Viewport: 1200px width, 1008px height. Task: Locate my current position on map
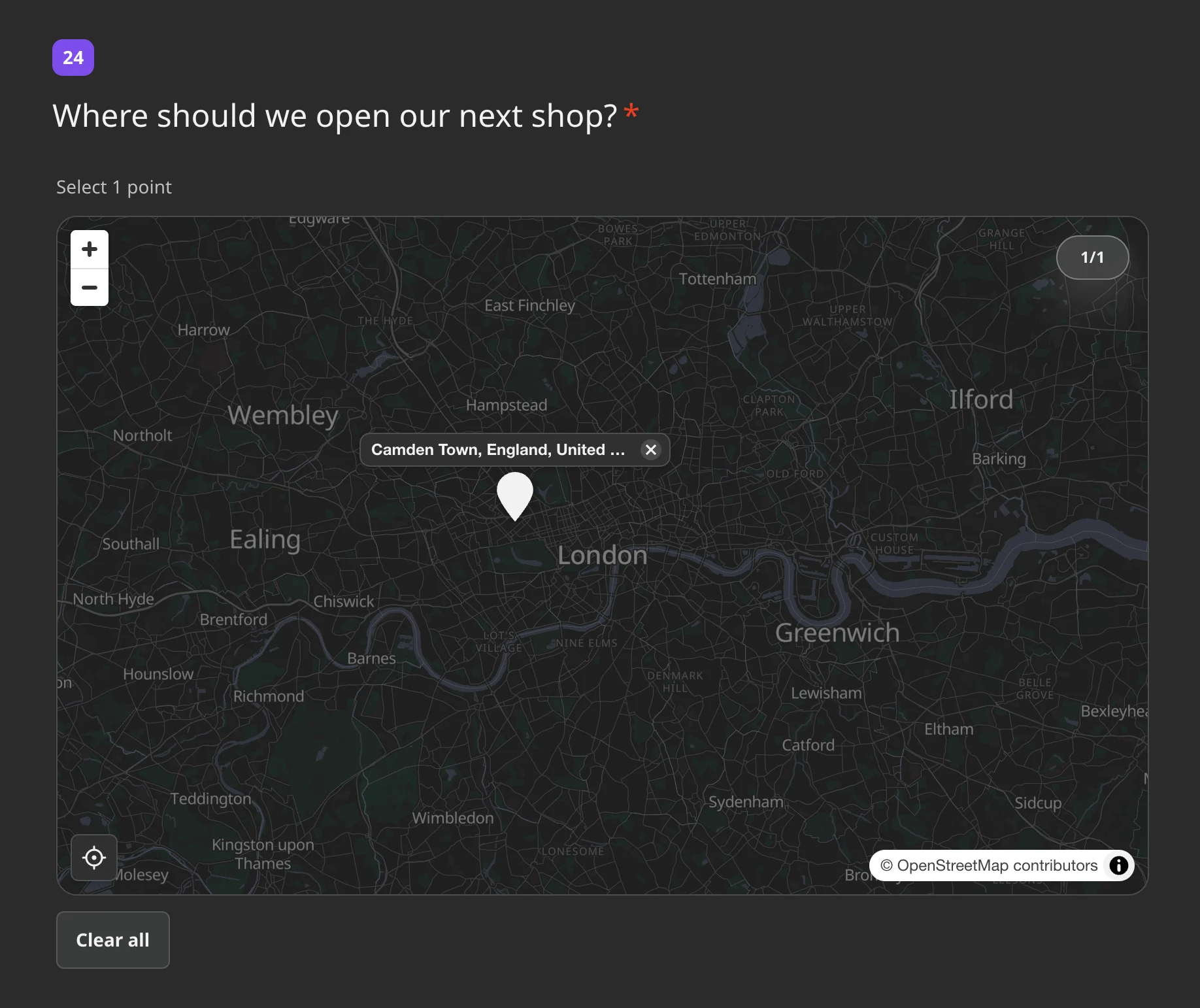(x=94, y=858)
